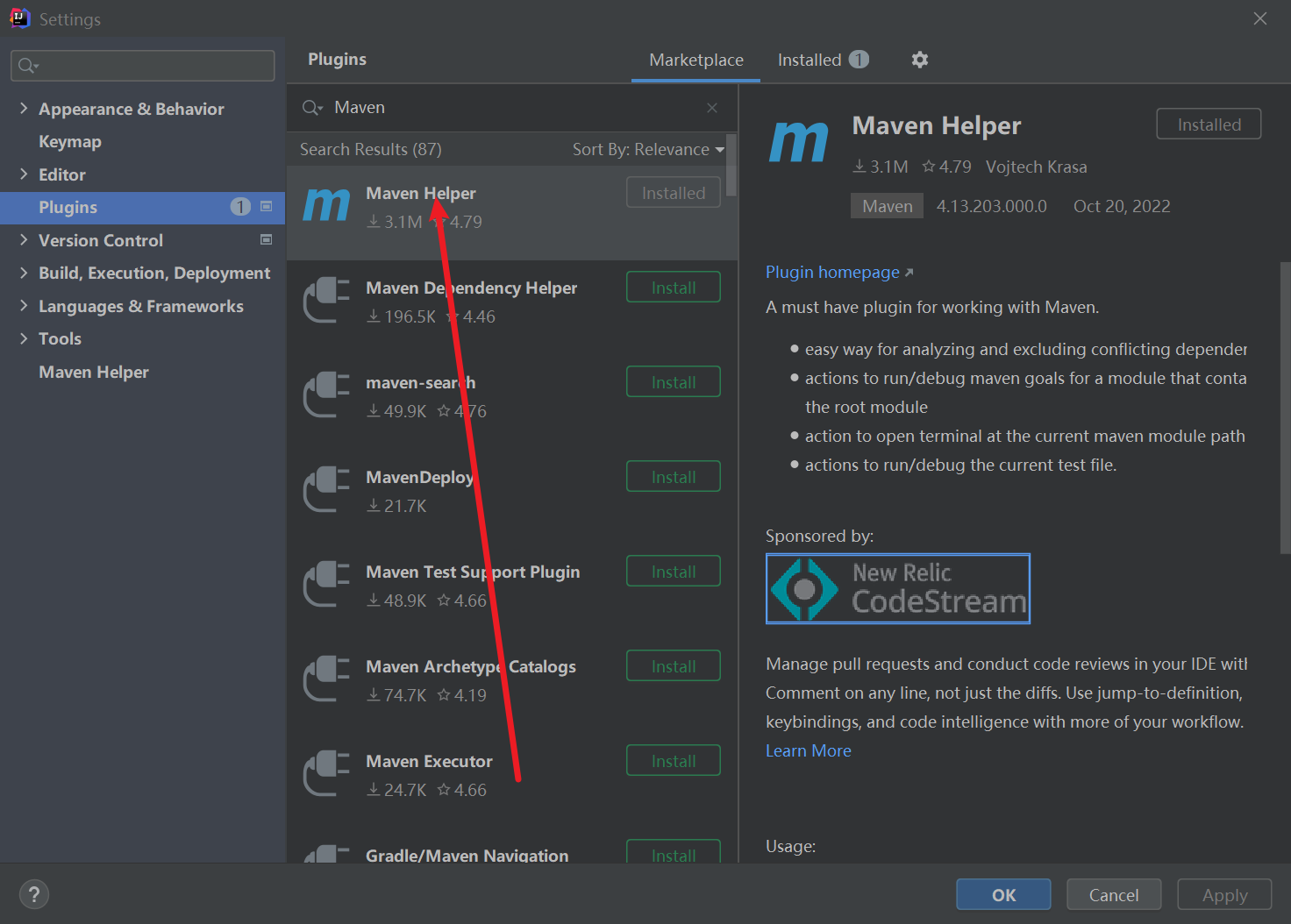Viewport: 1291px width, 924px height.
Task: Open Learn More link
Action: pyautogui.click(x=809, y=750)
